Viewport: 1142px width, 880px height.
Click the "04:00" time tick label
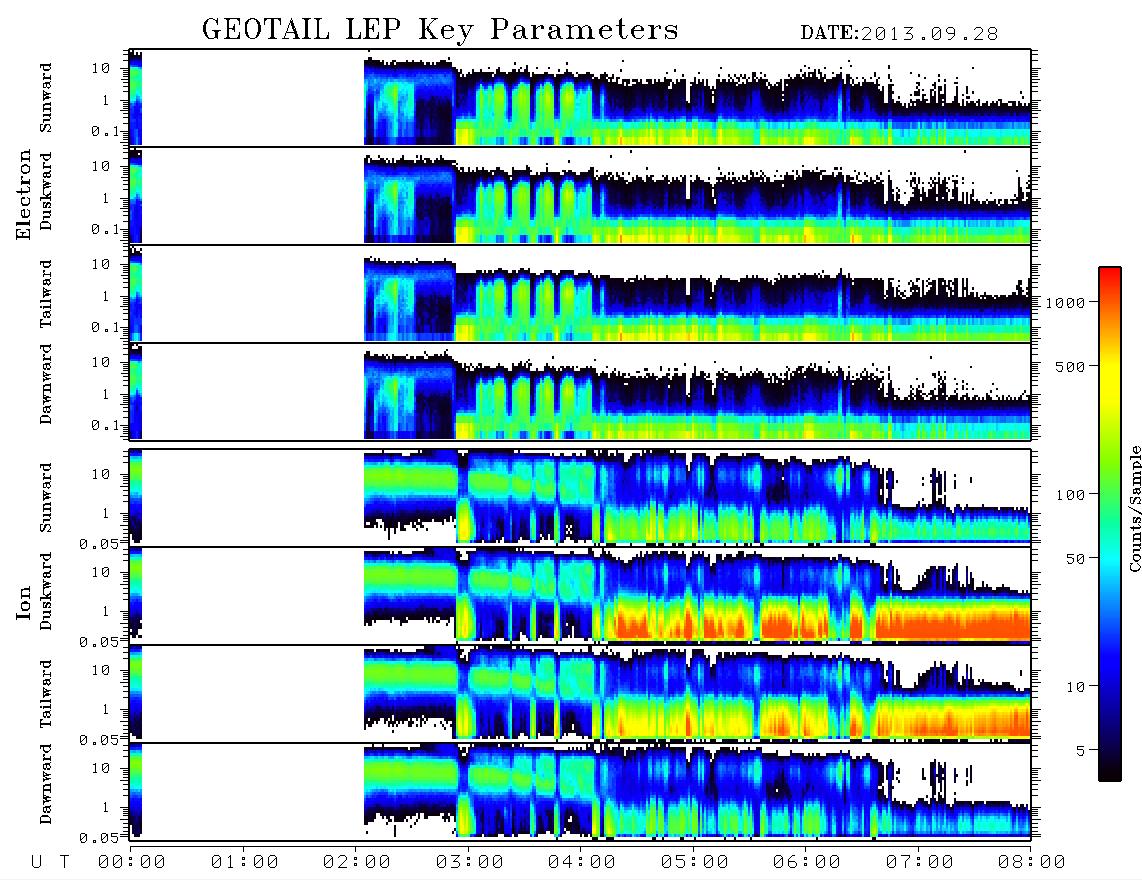click(x=582, y=863)
